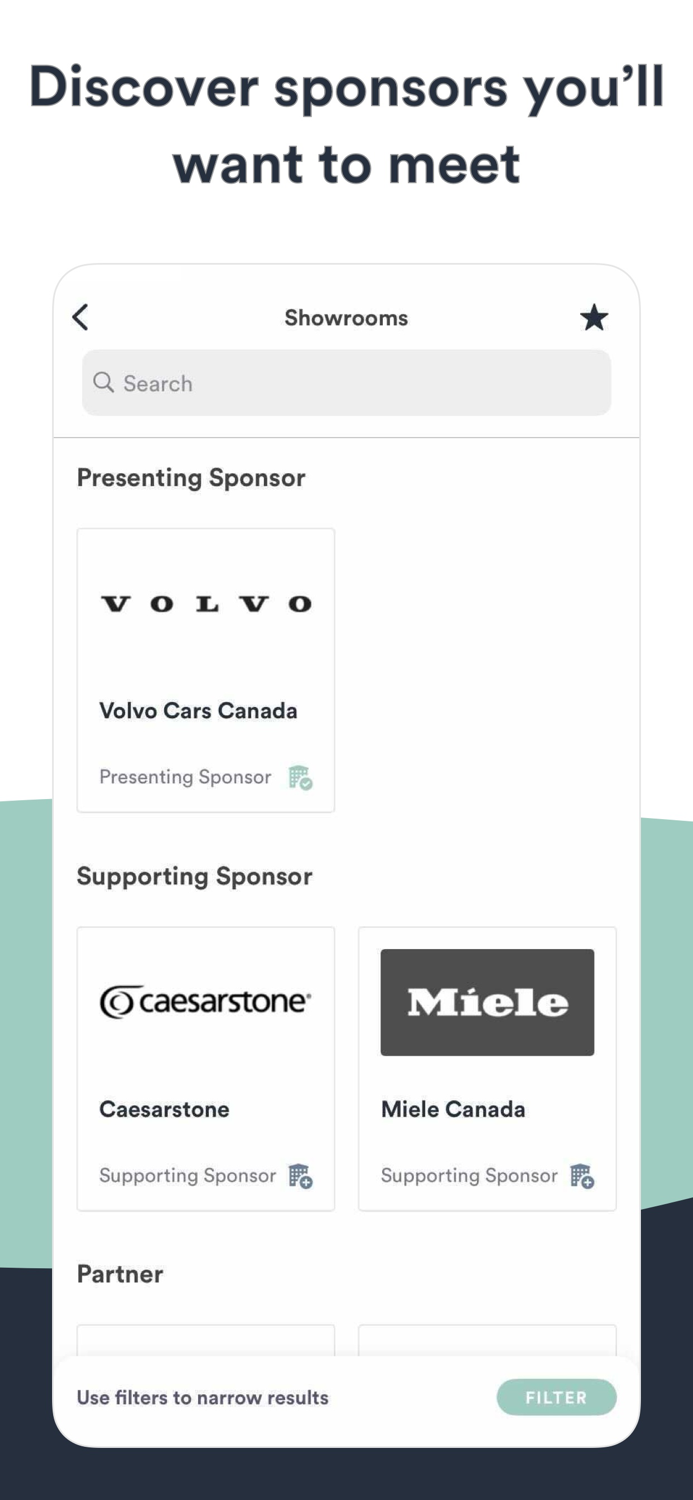Click the Presenting Sponsor section heading
The image size is (693, 1500).
click(x=191, y=478)
